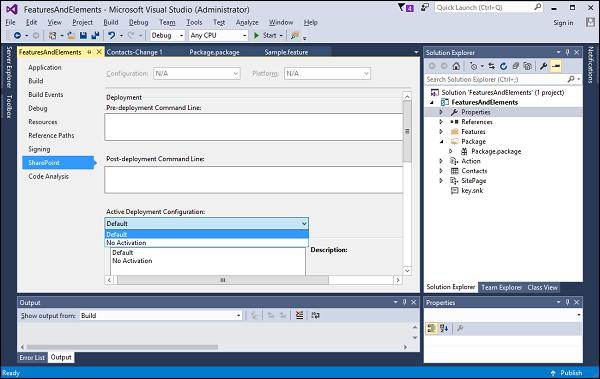Click inside Pre-deployment Command Line box
Image resolution: width=600 pixels, height=379 pixels.
[x=253, y=127]
